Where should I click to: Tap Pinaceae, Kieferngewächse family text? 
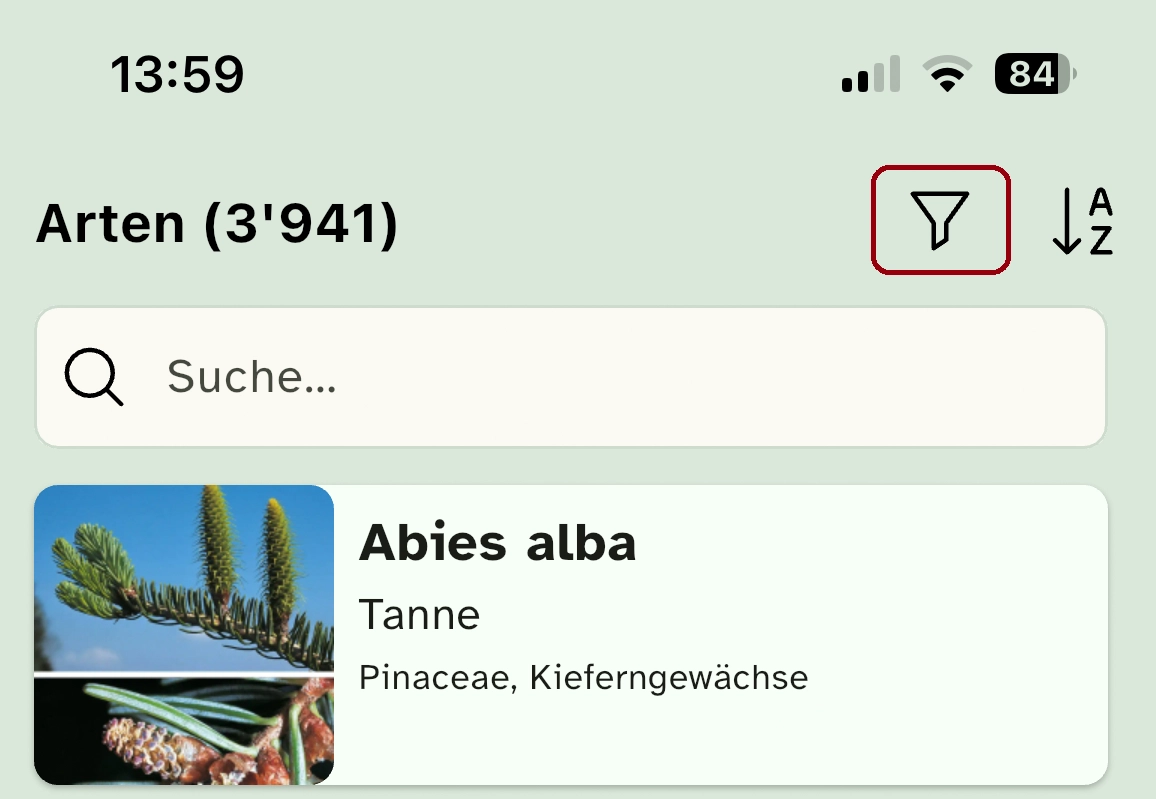pos(583,677)
